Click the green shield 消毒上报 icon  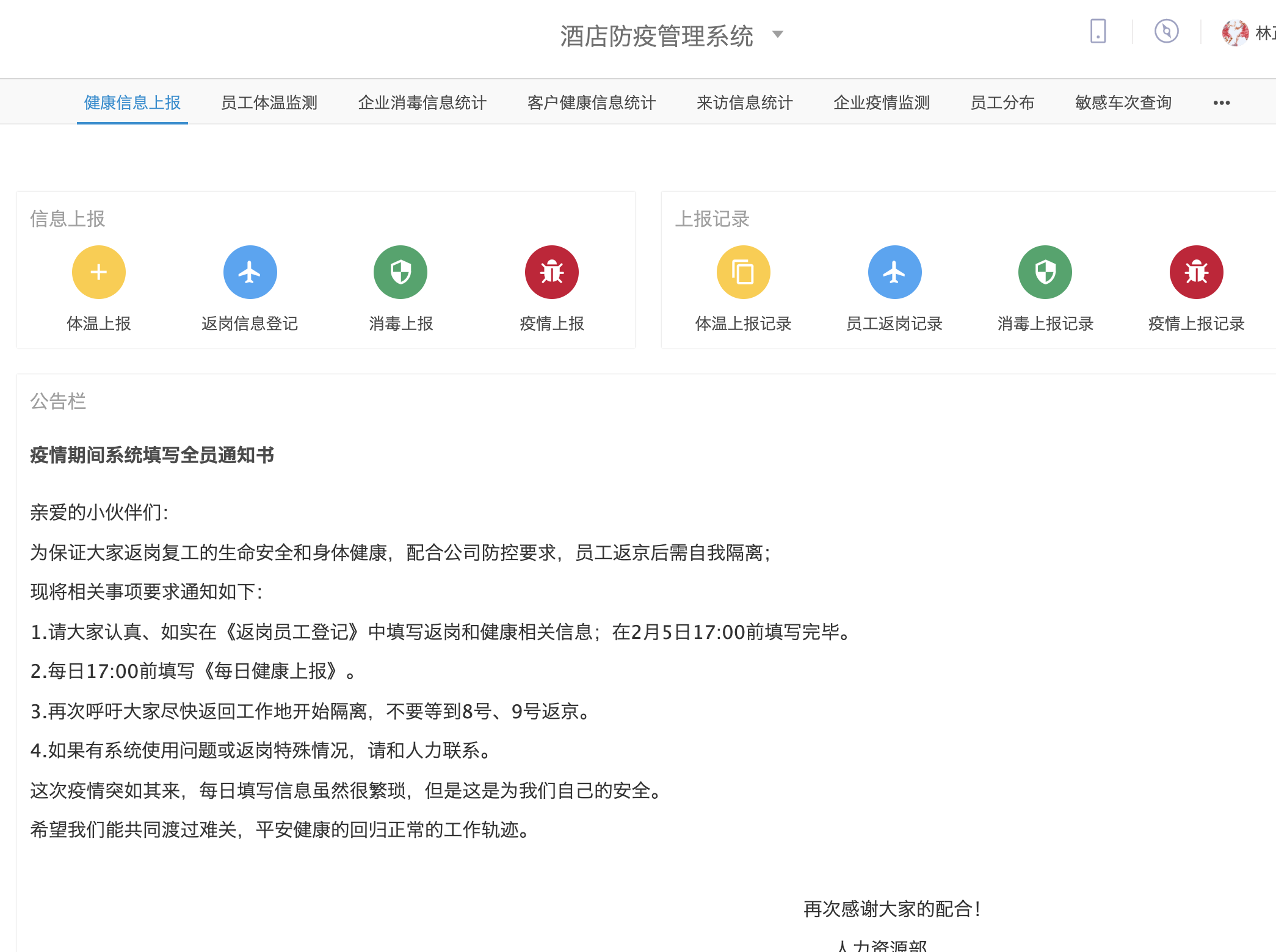[x=401, y=272]
